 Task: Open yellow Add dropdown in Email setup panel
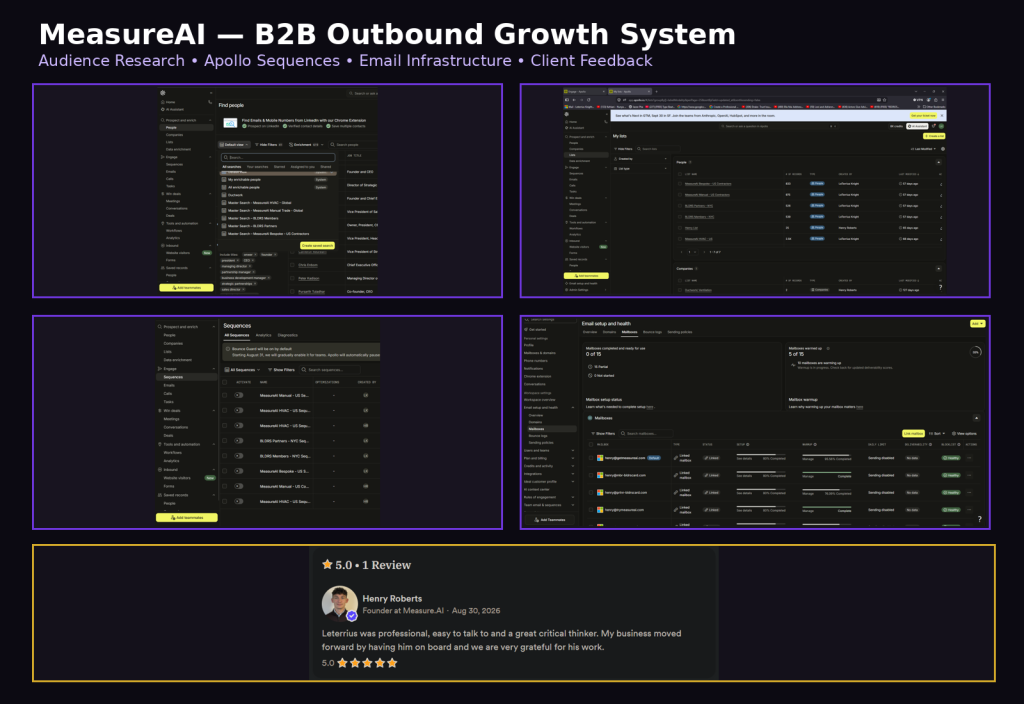[977, 324]
